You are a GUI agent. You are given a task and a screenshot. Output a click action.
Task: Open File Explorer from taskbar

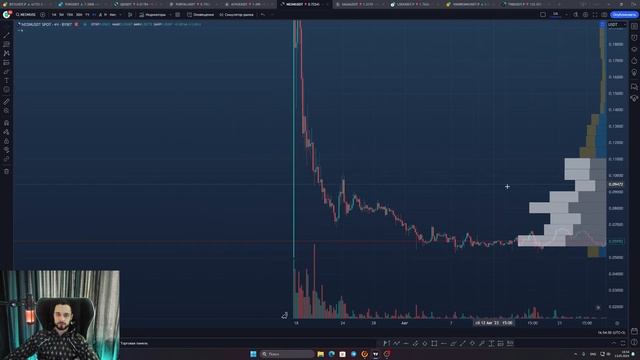[x=320, y=354]
